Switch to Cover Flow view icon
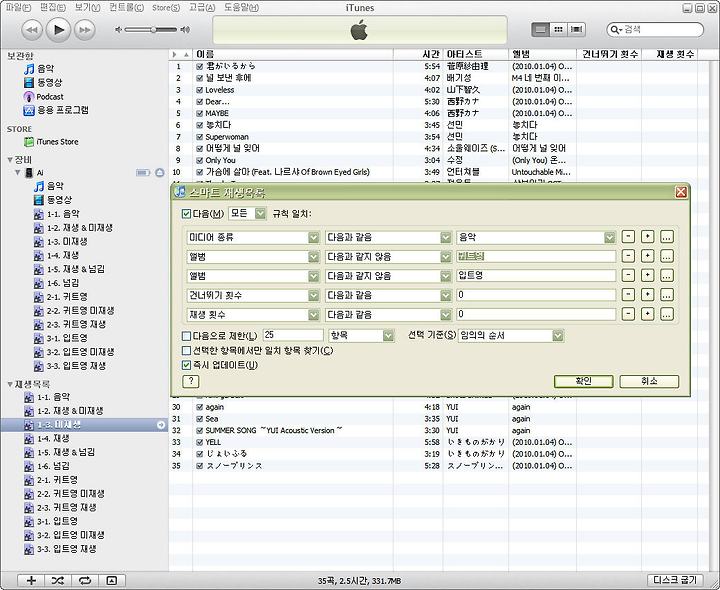Screen dimensions: 720x590 576,30
